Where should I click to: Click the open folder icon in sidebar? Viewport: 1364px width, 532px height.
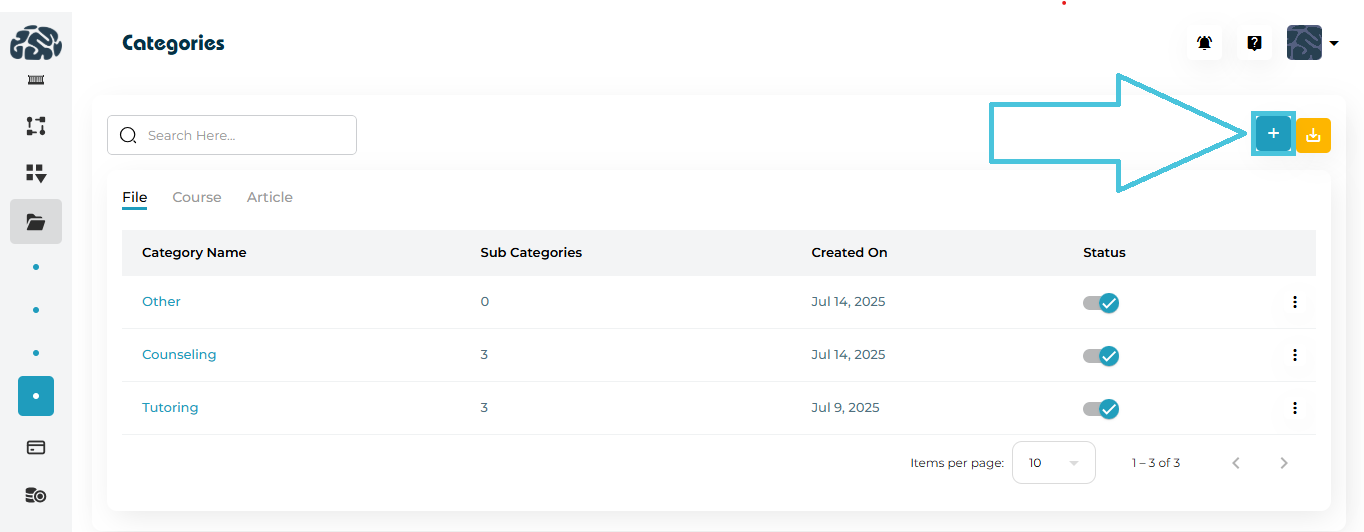tap(36, 222)
